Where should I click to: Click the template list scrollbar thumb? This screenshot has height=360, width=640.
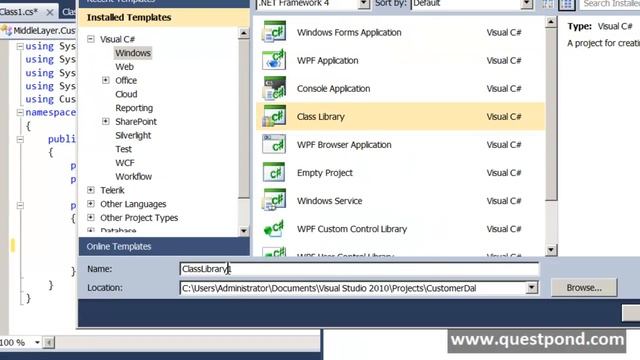tap(551, 114)
